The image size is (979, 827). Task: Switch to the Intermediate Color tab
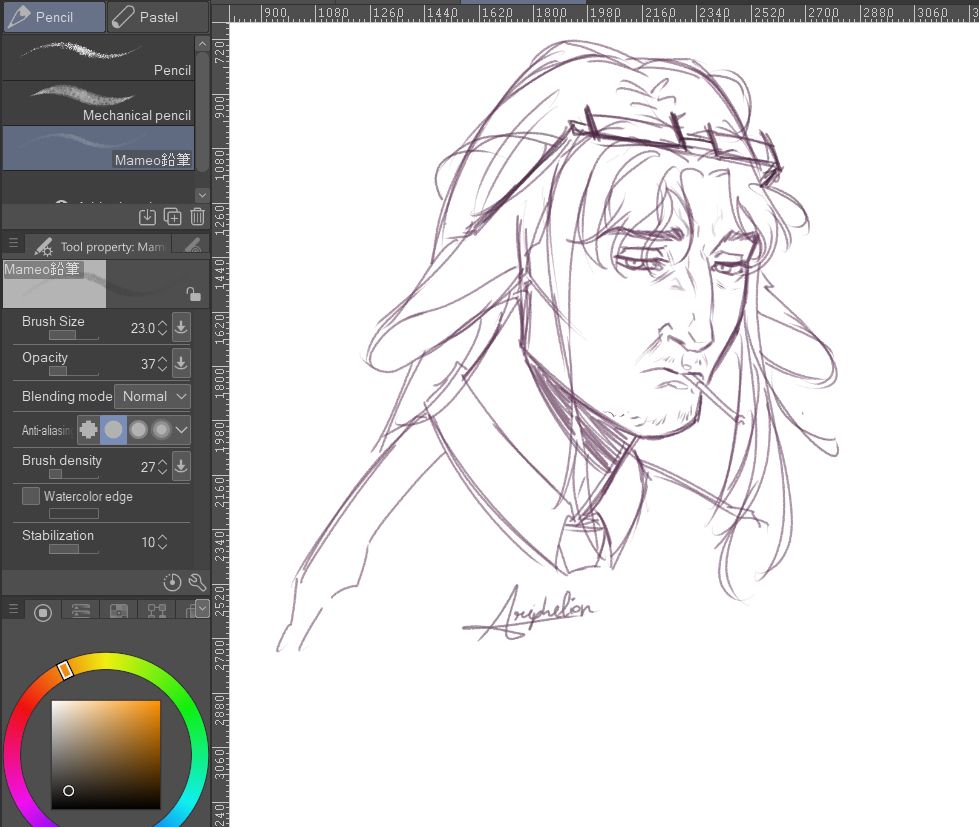click(156, 611)
